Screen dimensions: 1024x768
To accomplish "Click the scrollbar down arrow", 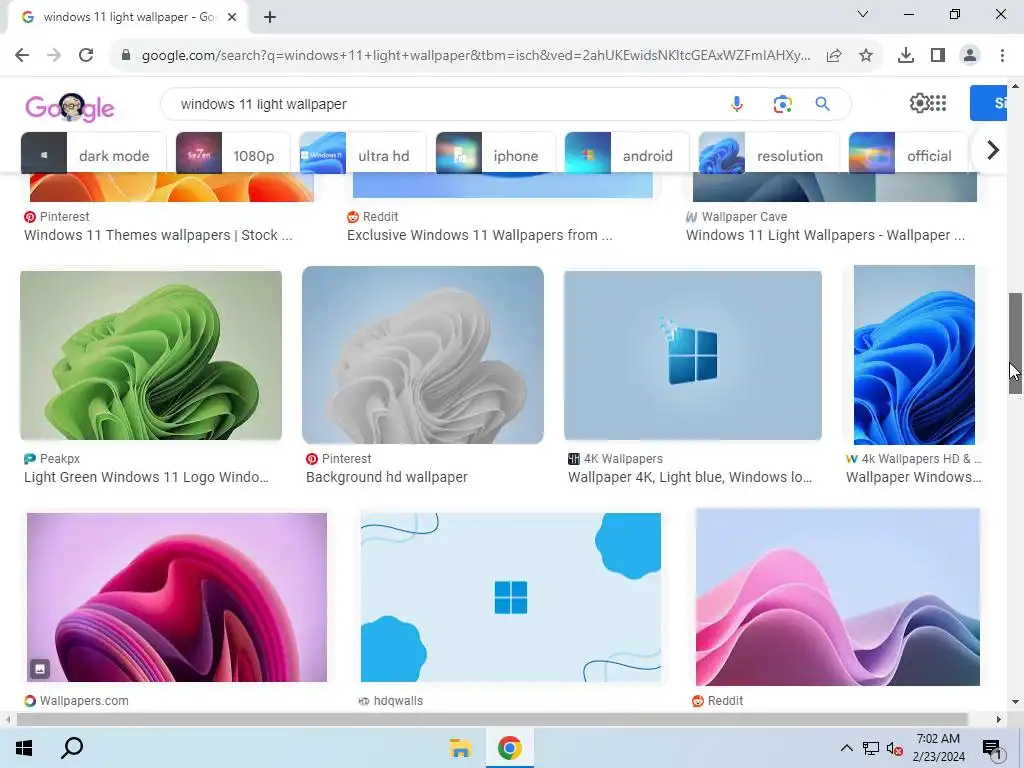I will coord(1016,703).
